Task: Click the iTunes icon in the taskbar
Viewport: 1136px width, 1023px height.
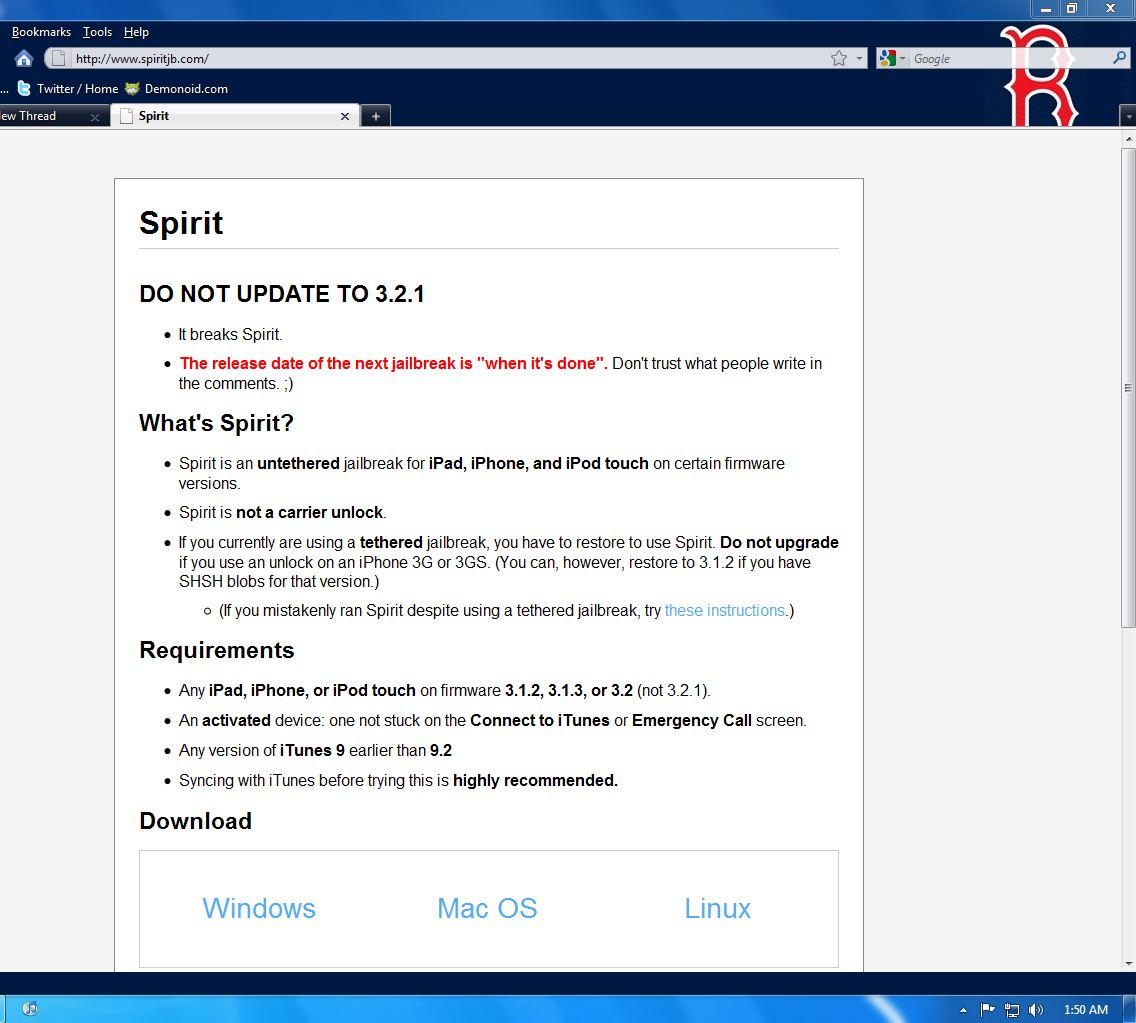Action: [30, 1009]
